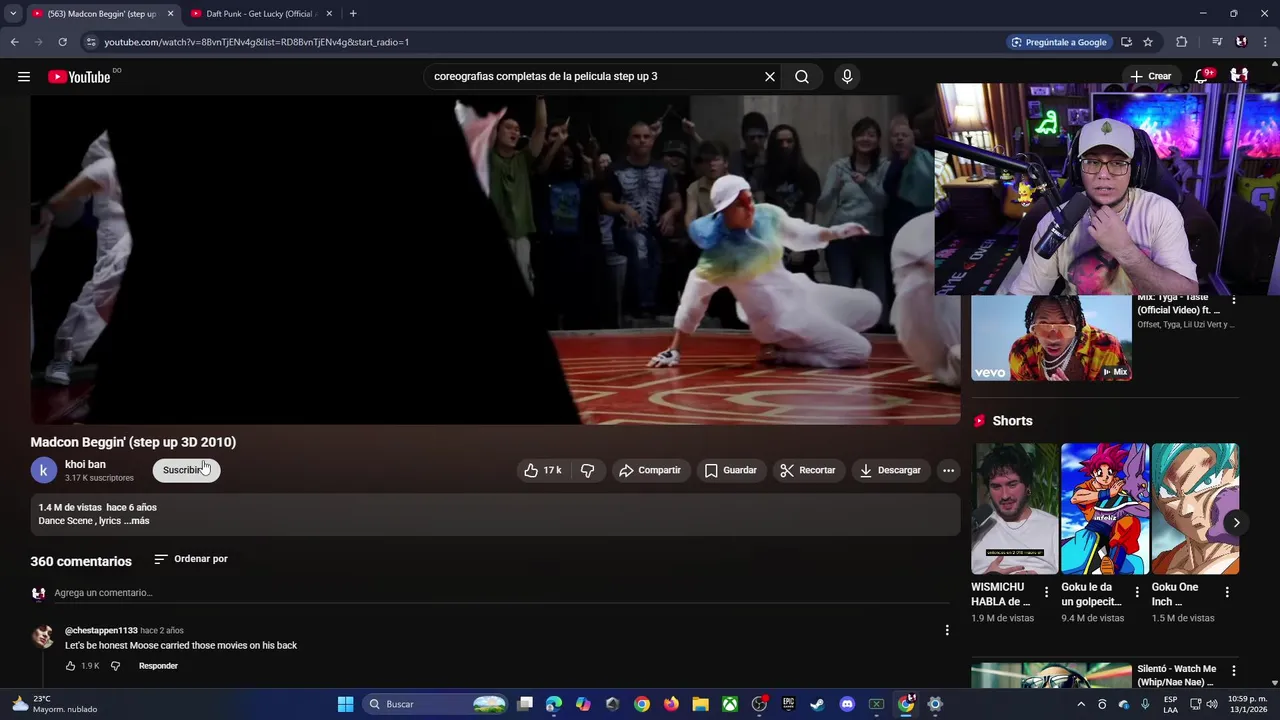Open the YouTube hamburger guide menu
This screenshot has height=720, width=1280.
click(24, 76)
